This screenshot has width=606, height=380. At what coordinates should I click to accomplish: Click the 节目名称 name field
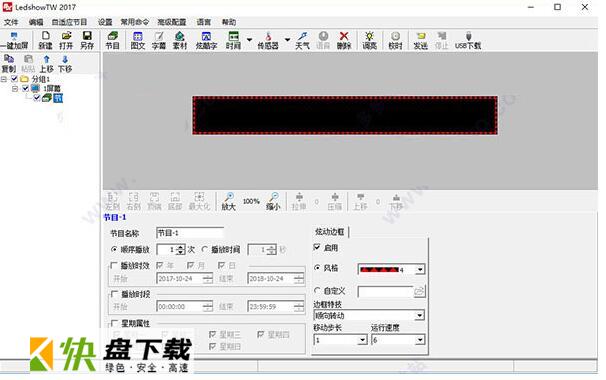coord(190,233)
